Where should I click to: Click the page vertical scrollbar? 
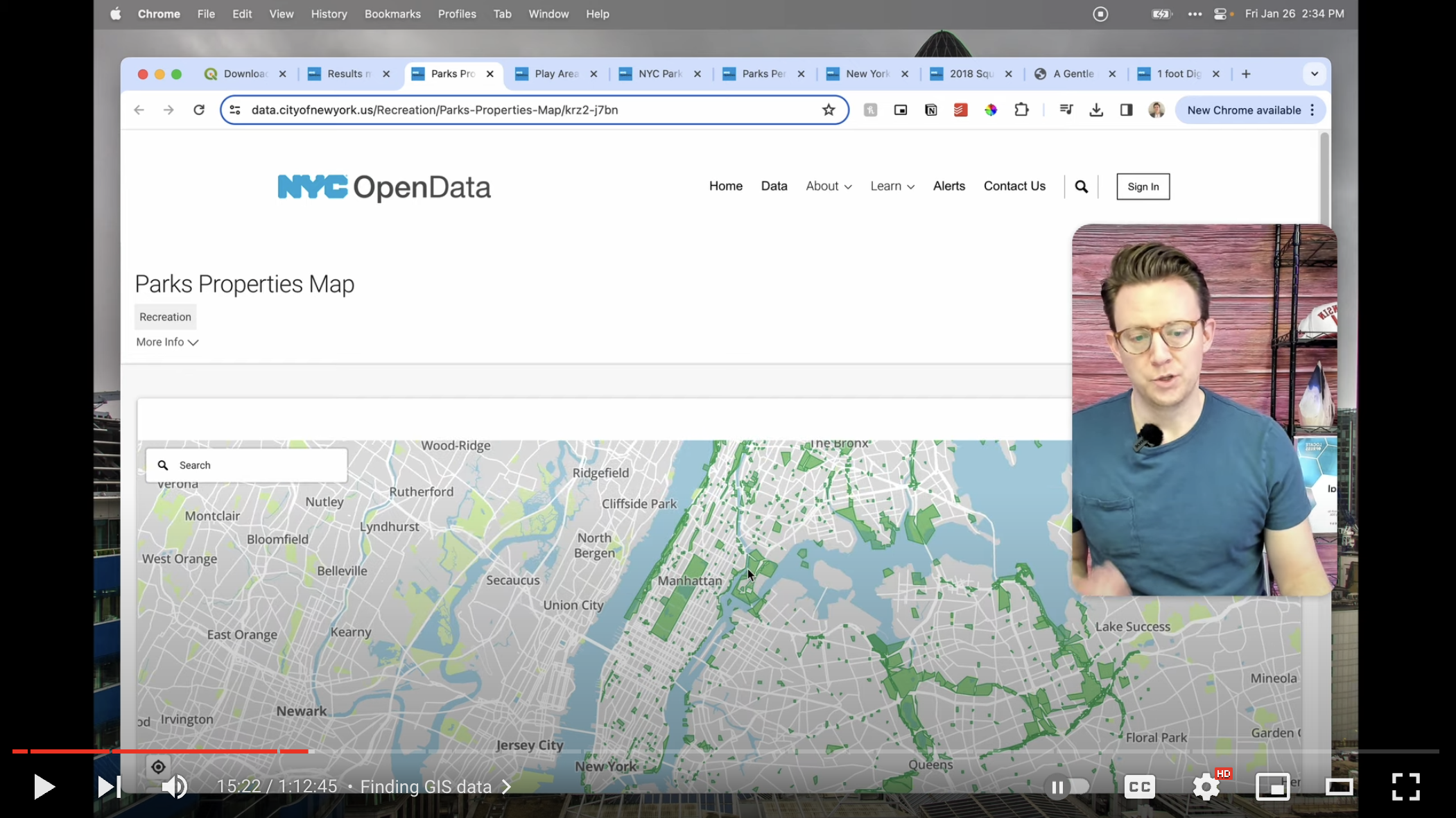tap(1324, 177)
